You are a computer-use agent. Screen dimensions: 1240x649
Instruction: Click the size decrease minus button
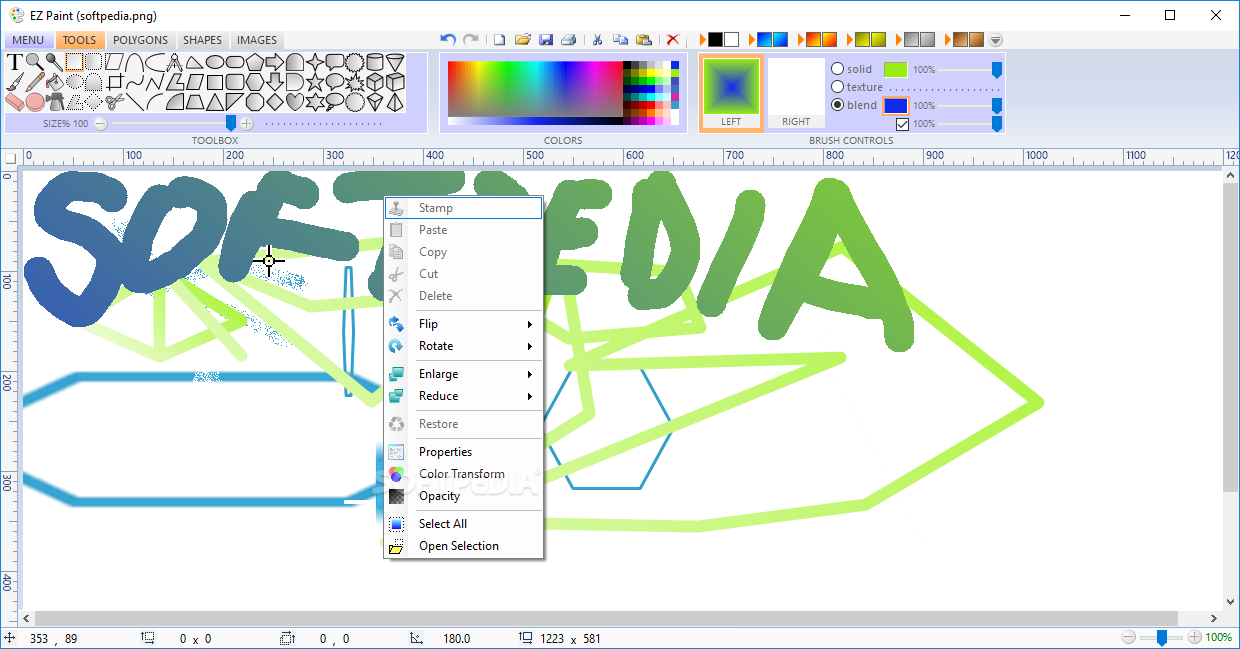pyautogui.click(x=101, y=123)
